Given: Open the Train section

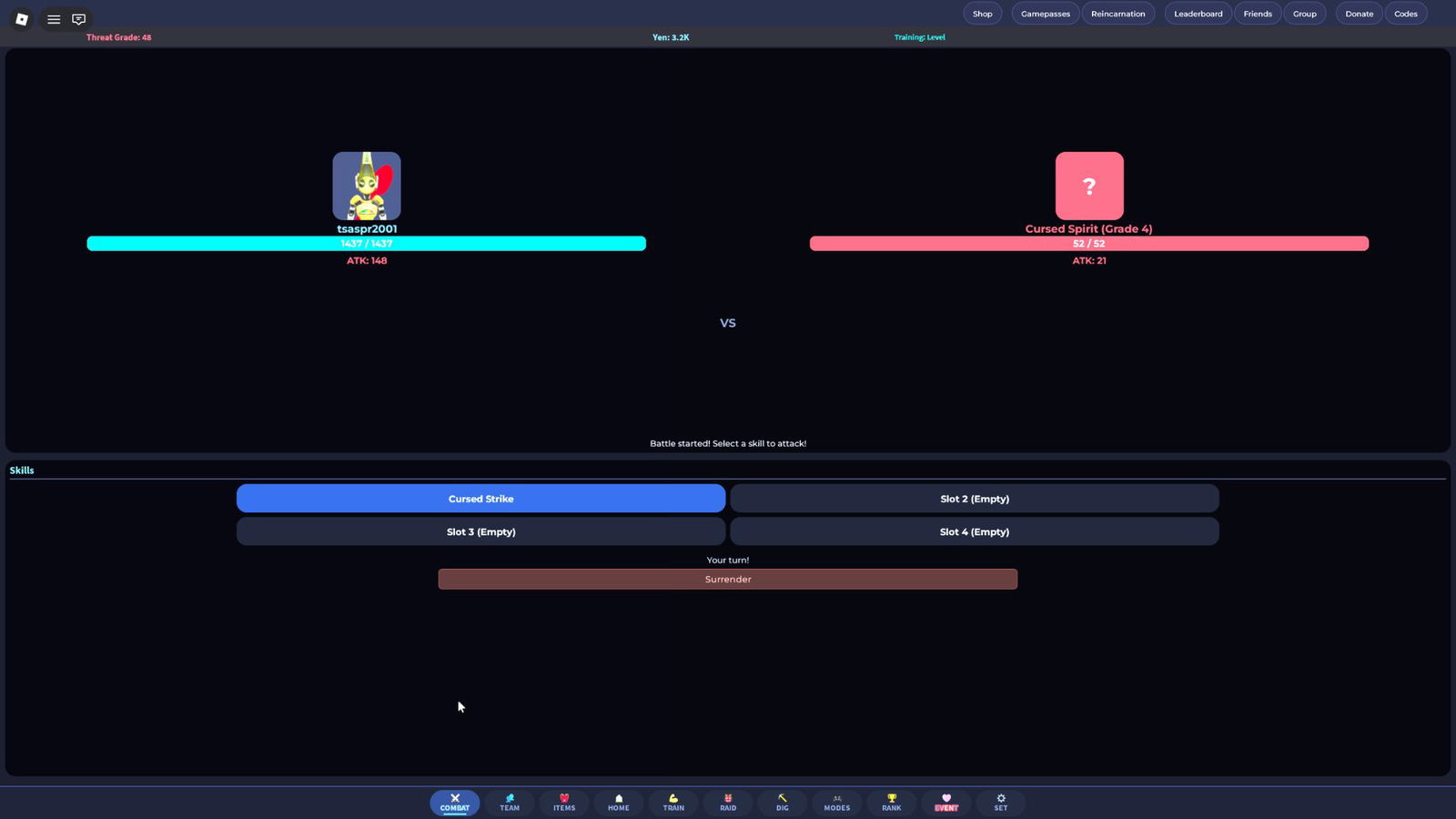Looking at the screenshot, I should coord(673,803).
